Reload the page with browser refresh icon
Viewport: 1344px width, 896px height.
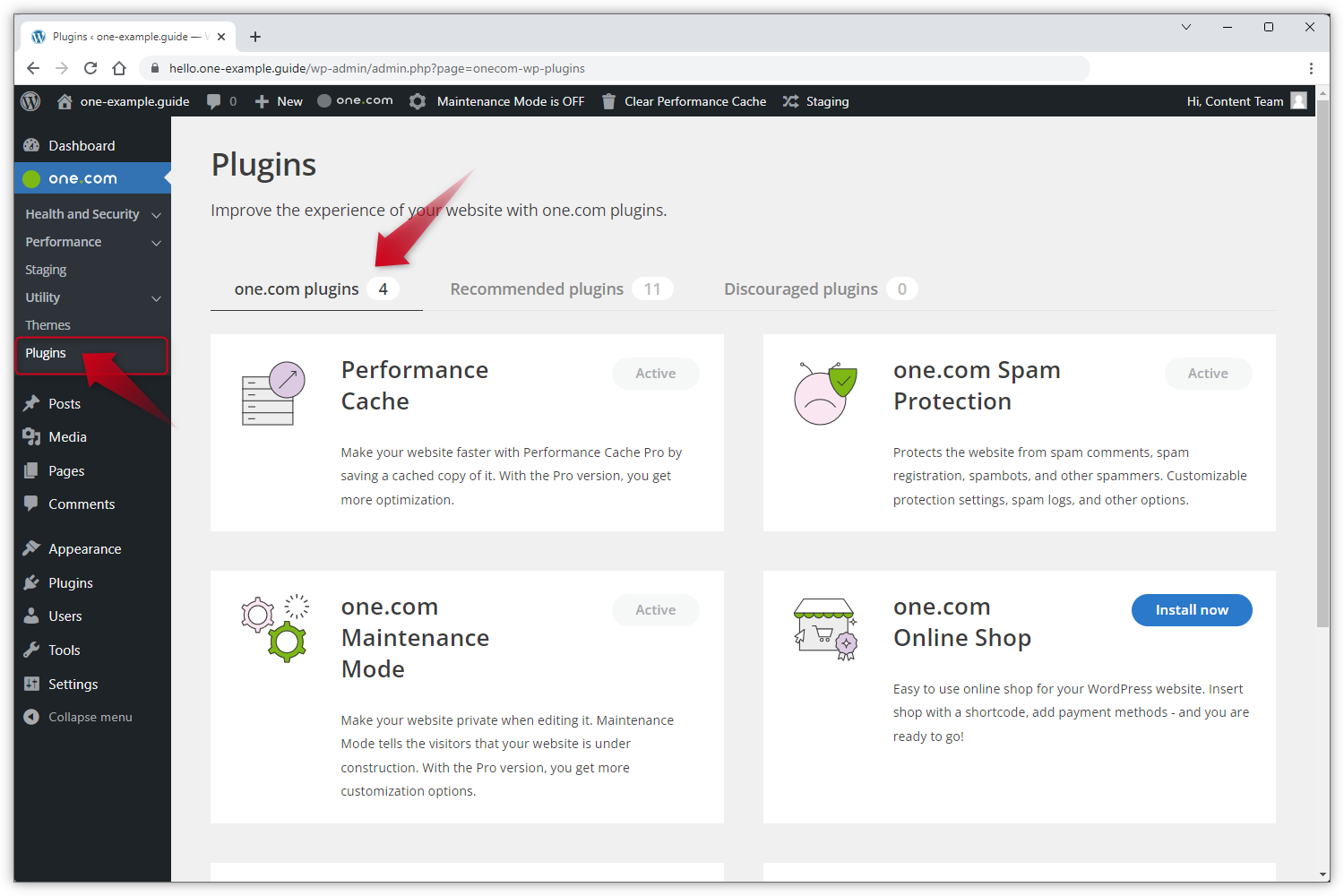(90, 68)
